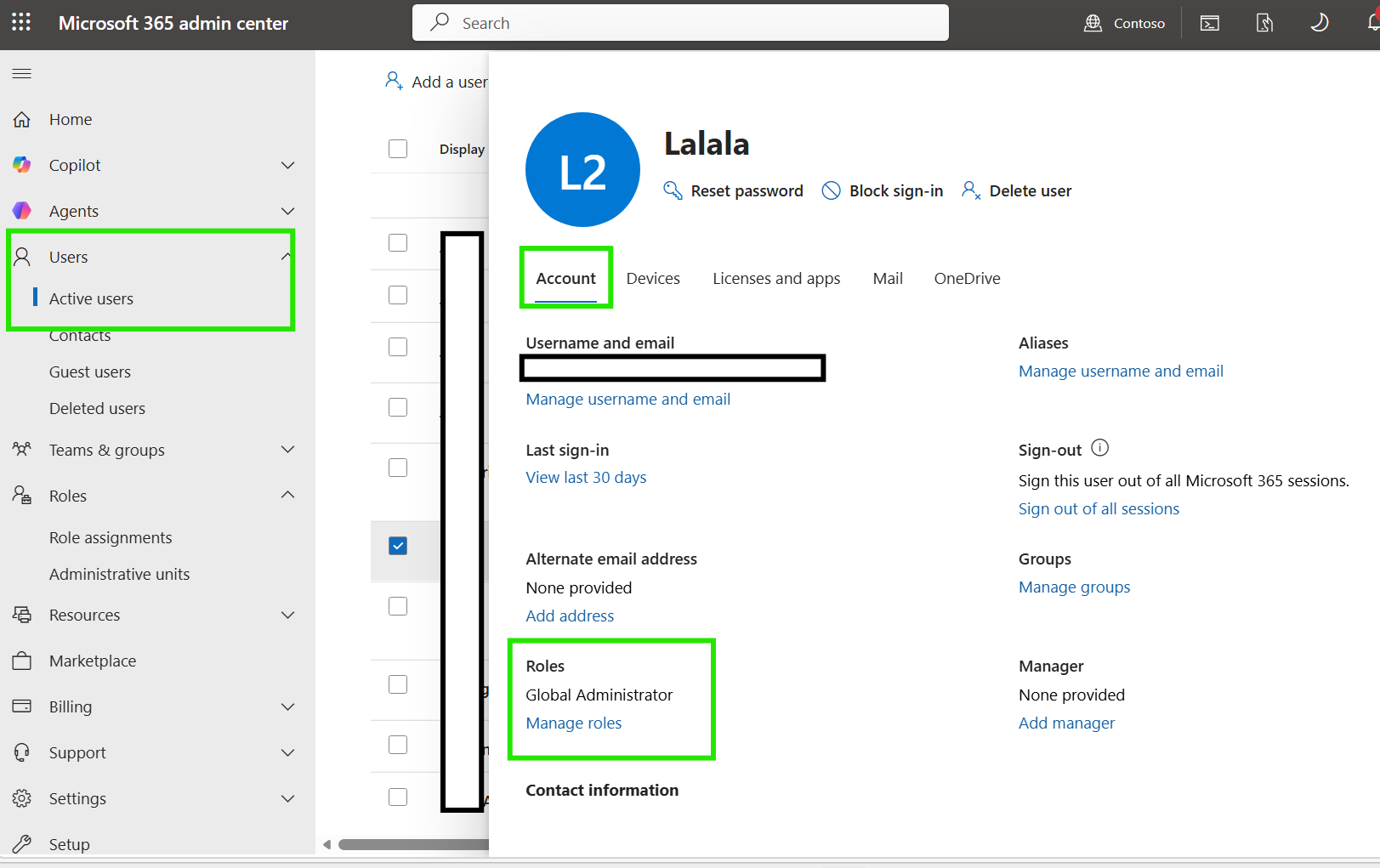Click the Roles icon in sidebar
The image size is (1380, 868).
pyautogui.click(x=22, y=495)
